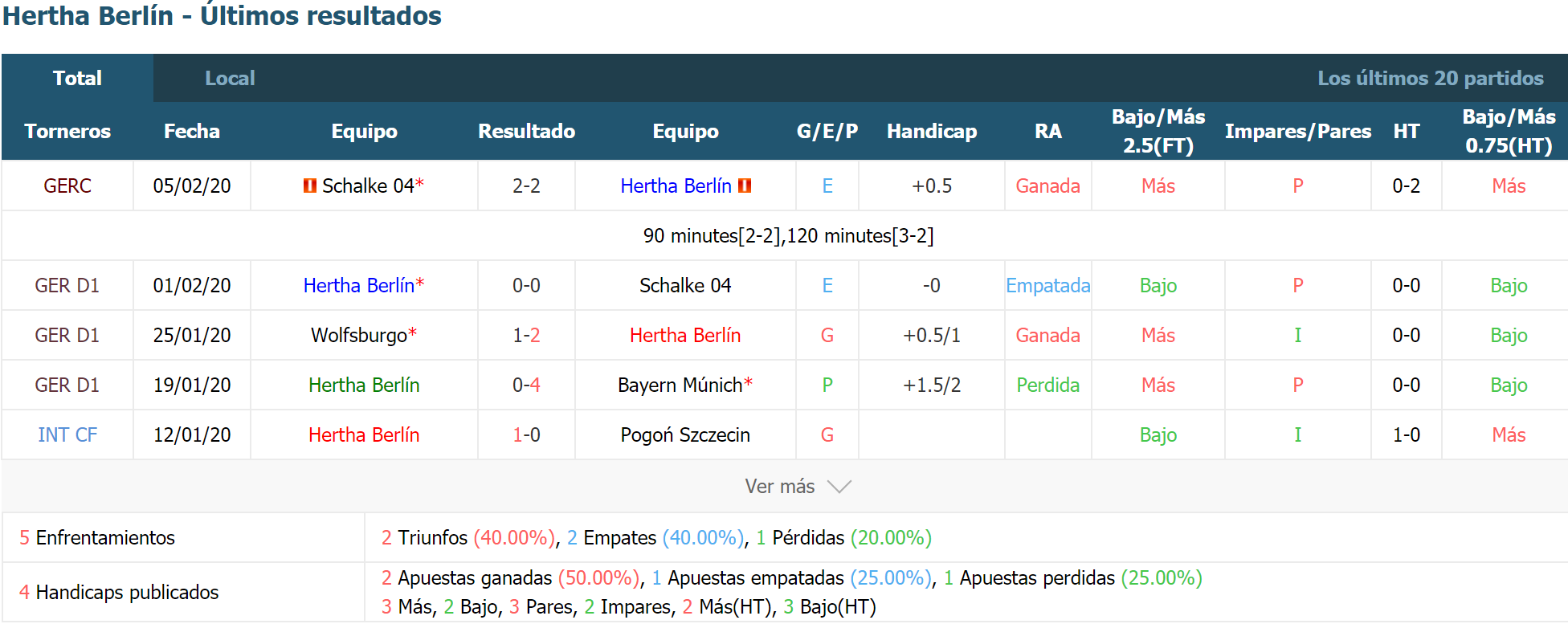Click red card icon after Hertha Berlín
Viewport: 1568px width, 624px height.
click(745, 186)
